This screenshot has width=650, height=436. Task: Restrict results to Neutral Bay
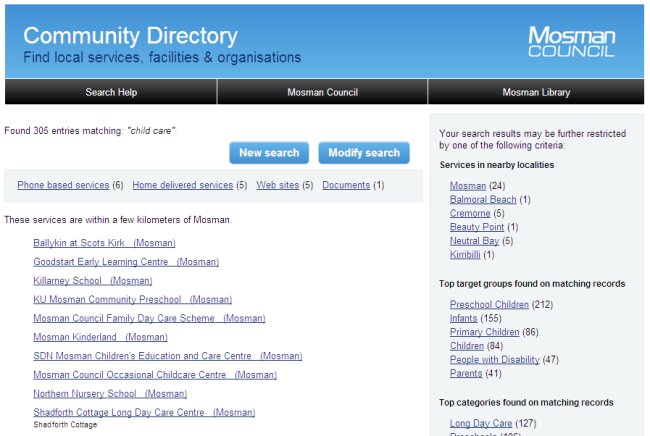474,241
